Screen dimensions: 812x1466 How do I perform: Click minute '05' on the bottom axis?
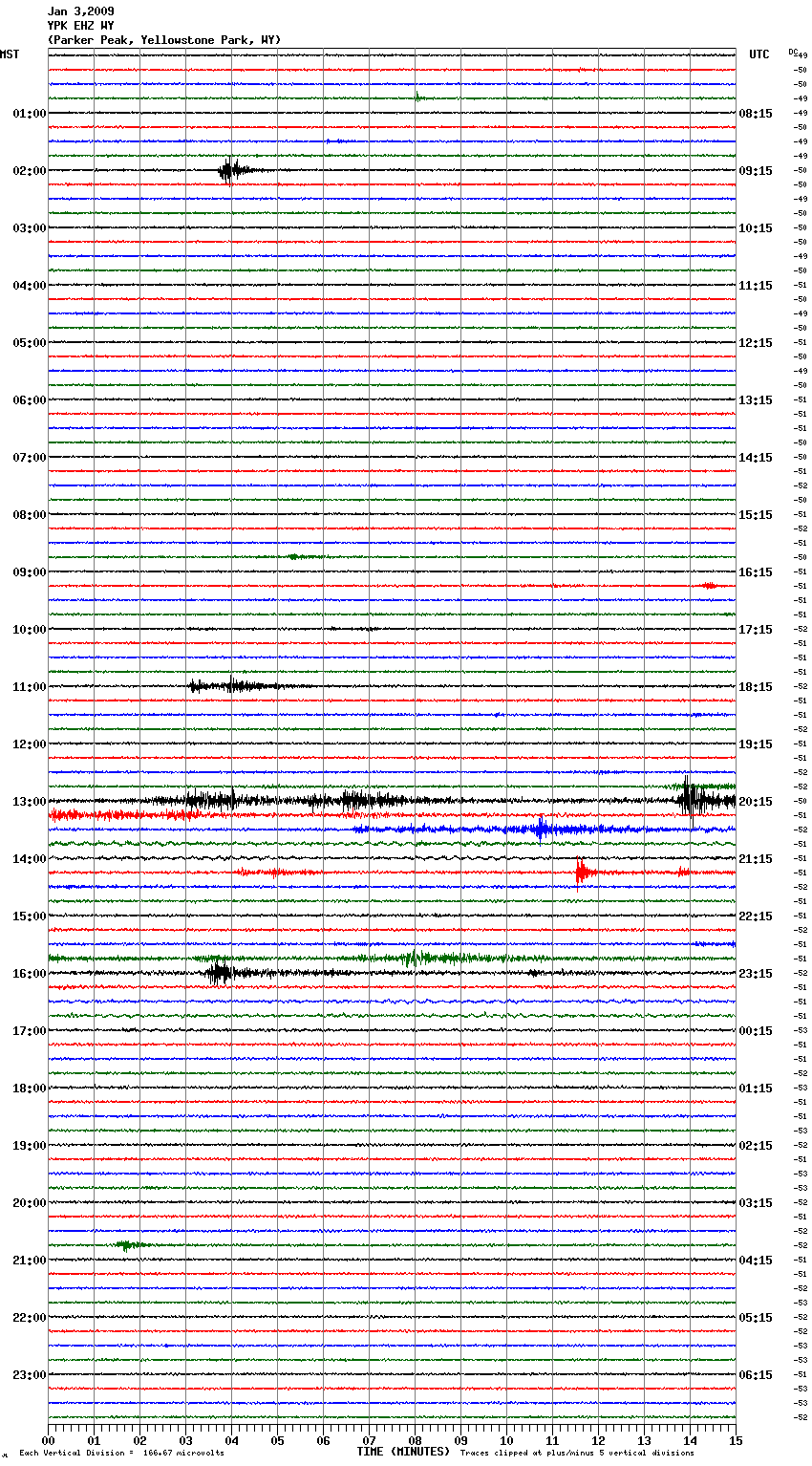pyautogui.click(x=277, y=1440)
